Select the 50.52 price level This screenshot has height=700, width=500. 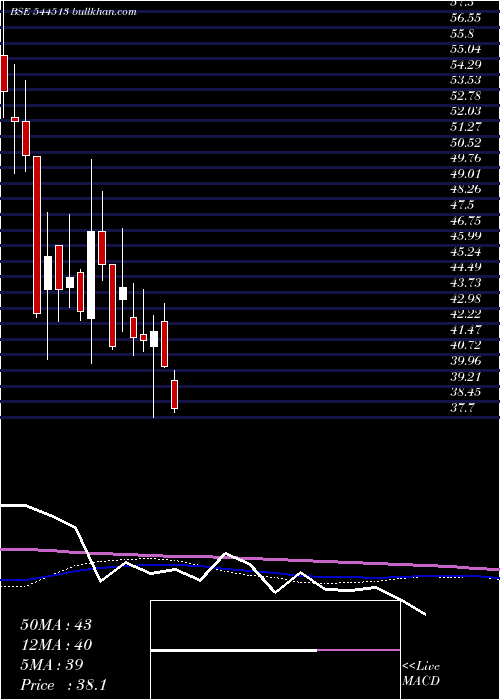tap(466, 142)
